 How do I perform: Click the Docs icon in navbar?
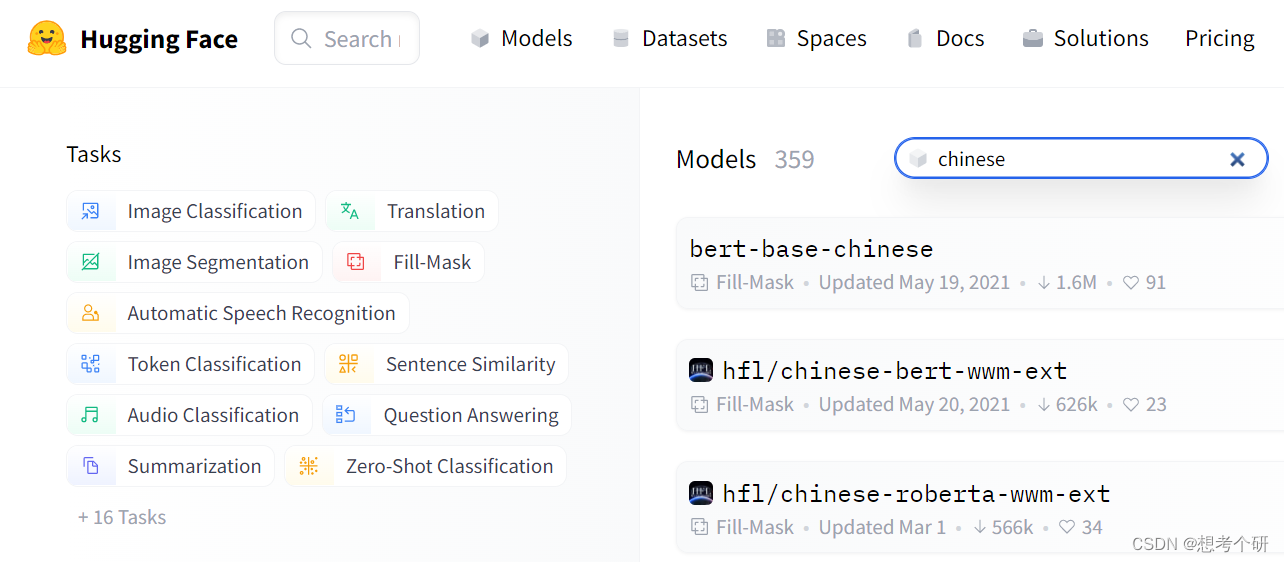click(x=914, y=39)
